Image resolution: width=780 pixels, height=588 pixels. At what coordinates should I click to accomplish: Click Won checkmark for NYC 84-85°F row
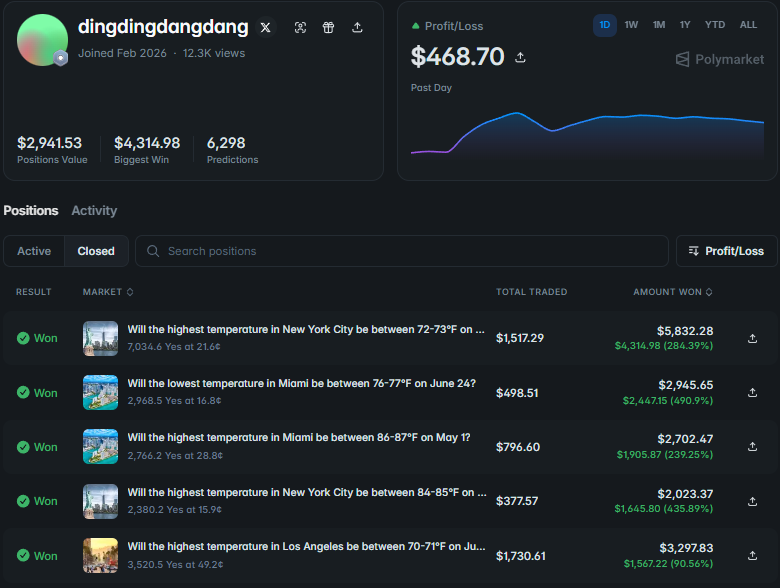point(23,501)
